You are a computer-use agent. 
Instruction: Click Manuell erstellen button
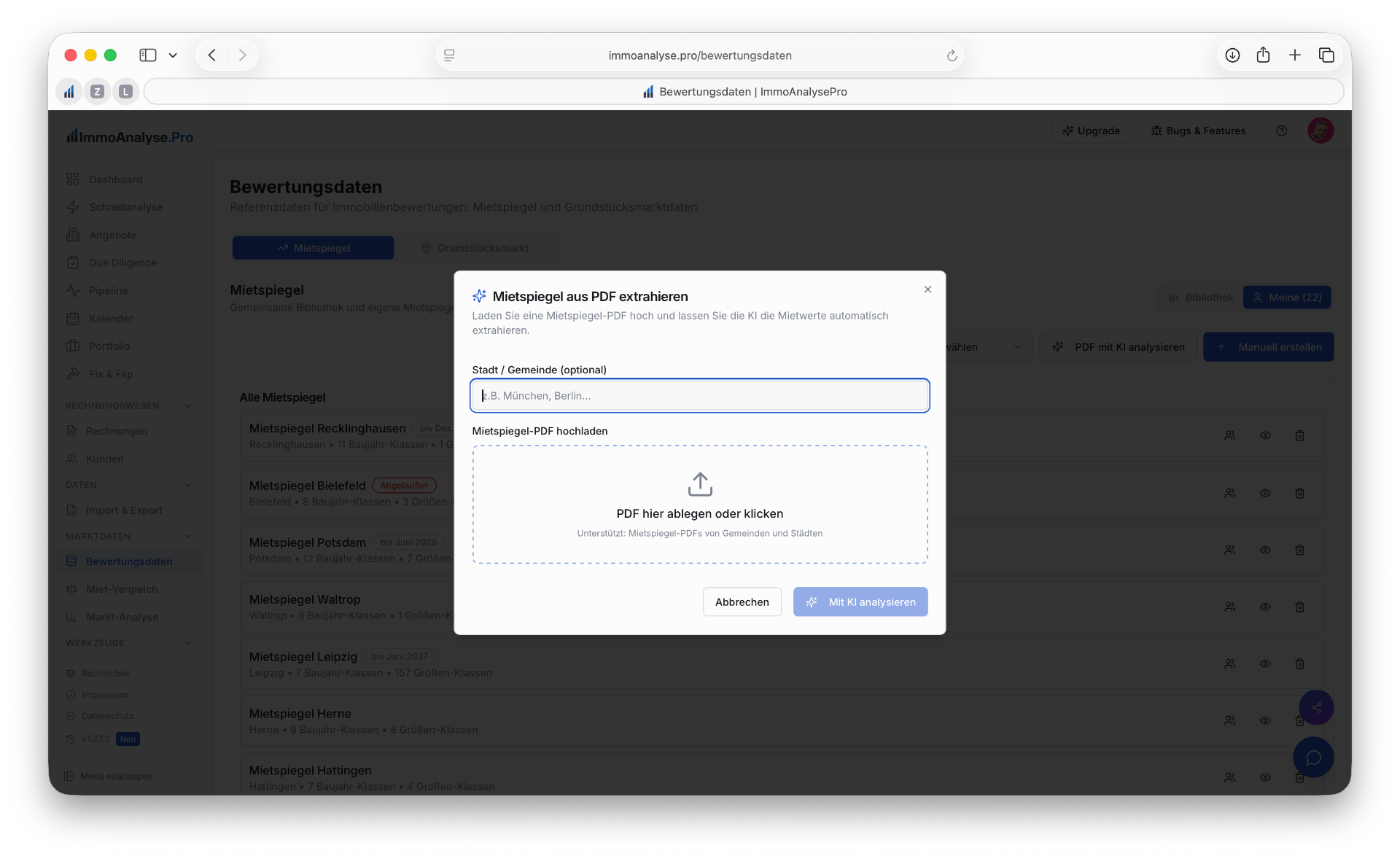[x=1269, y=347]
